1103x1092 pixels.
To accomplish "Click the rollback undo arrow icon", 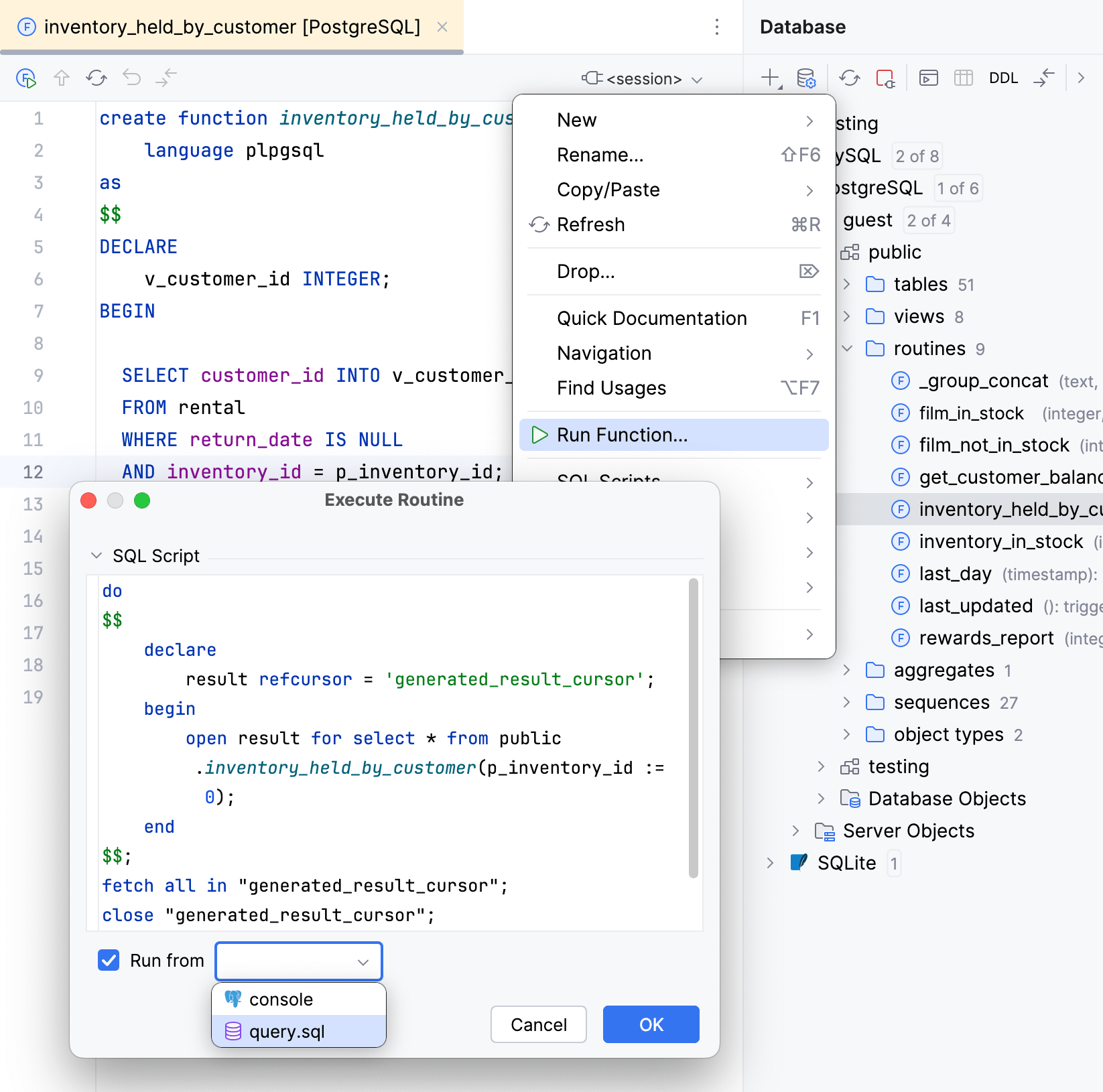I will coord(131,78).
